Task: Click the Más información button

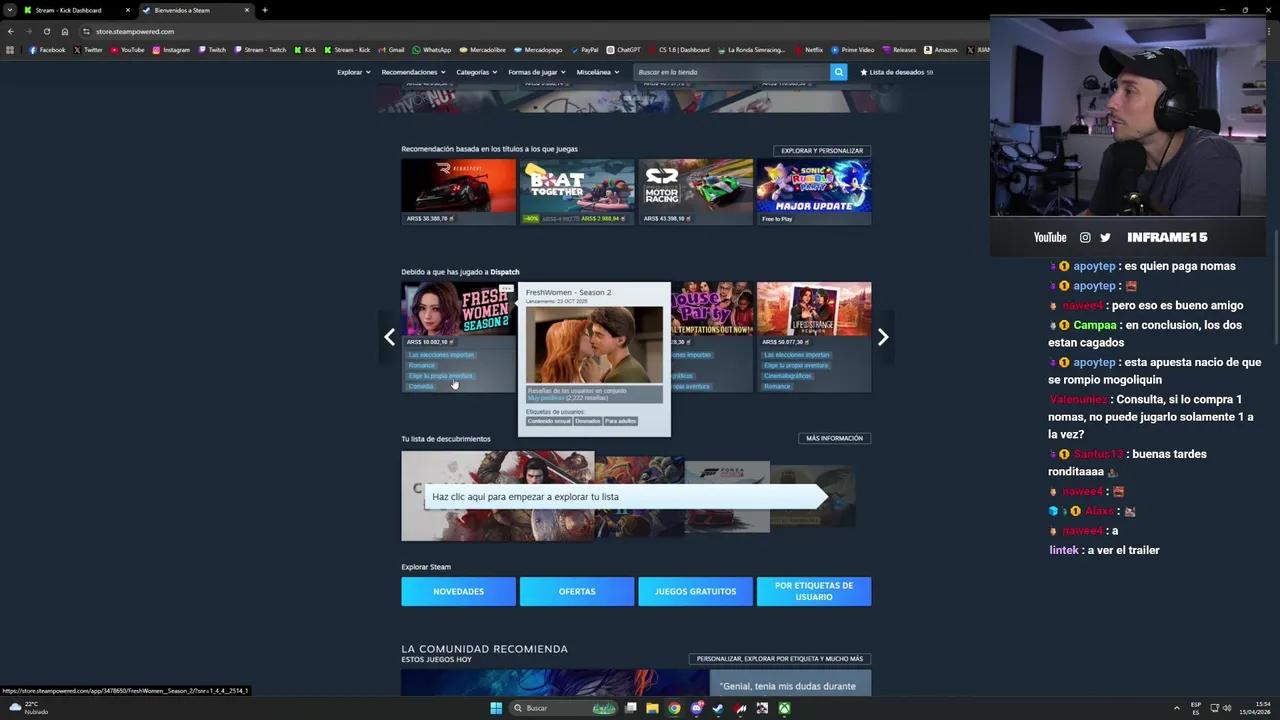Action: tap(834, 438)
